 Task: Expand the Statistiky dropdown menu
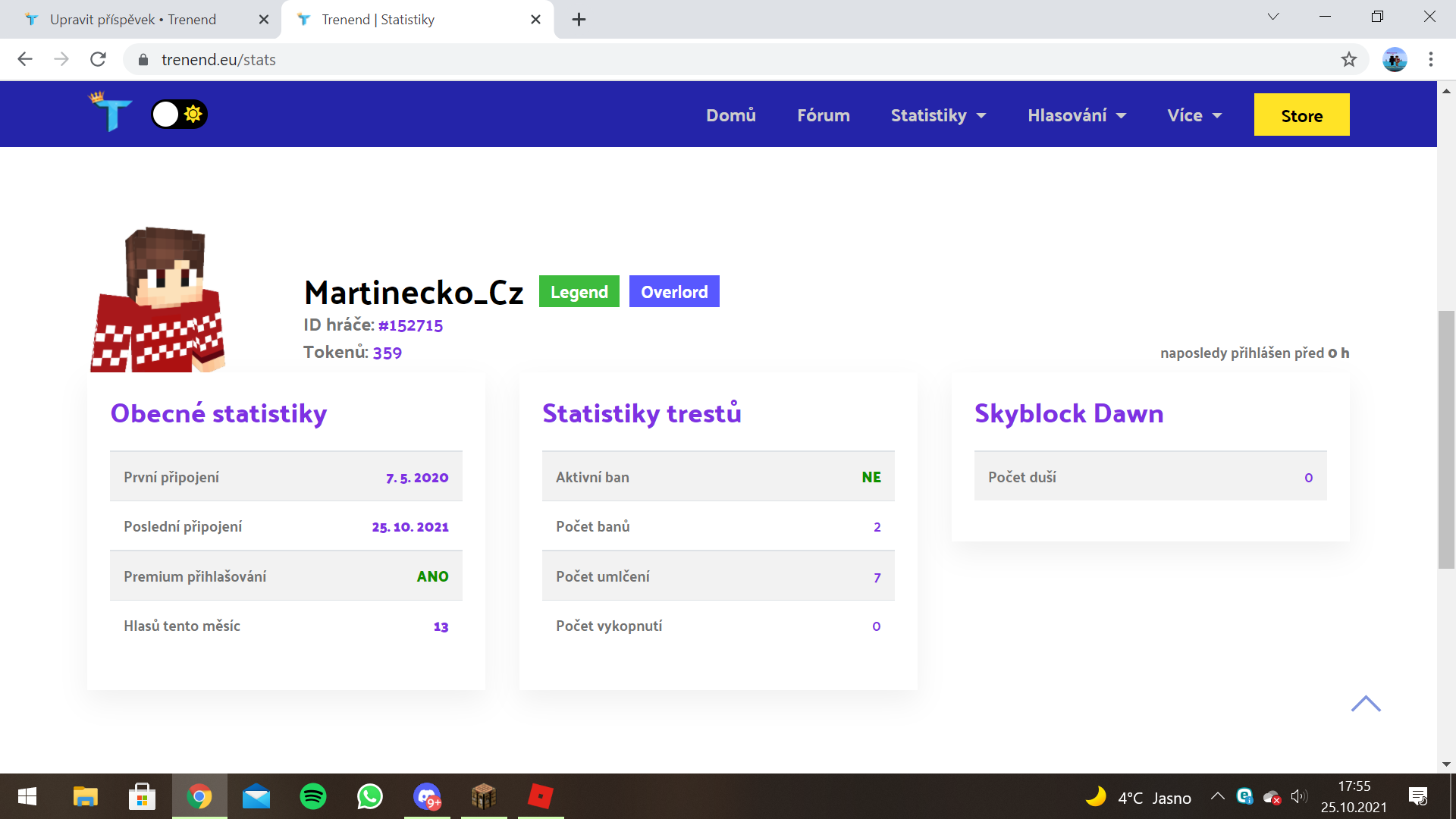938,115
